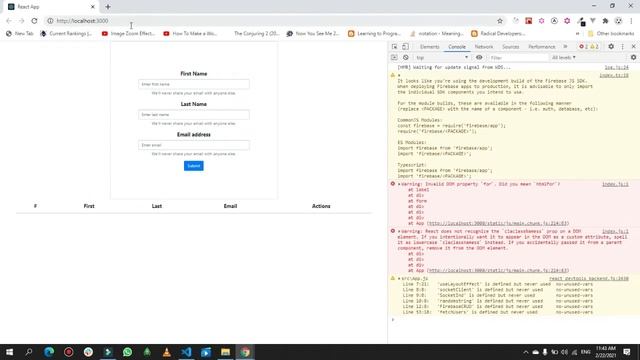The height and width of the screenshot is (360, 640).
Task: Click the 'Last' table column header
Action: [x=157, y=206]
